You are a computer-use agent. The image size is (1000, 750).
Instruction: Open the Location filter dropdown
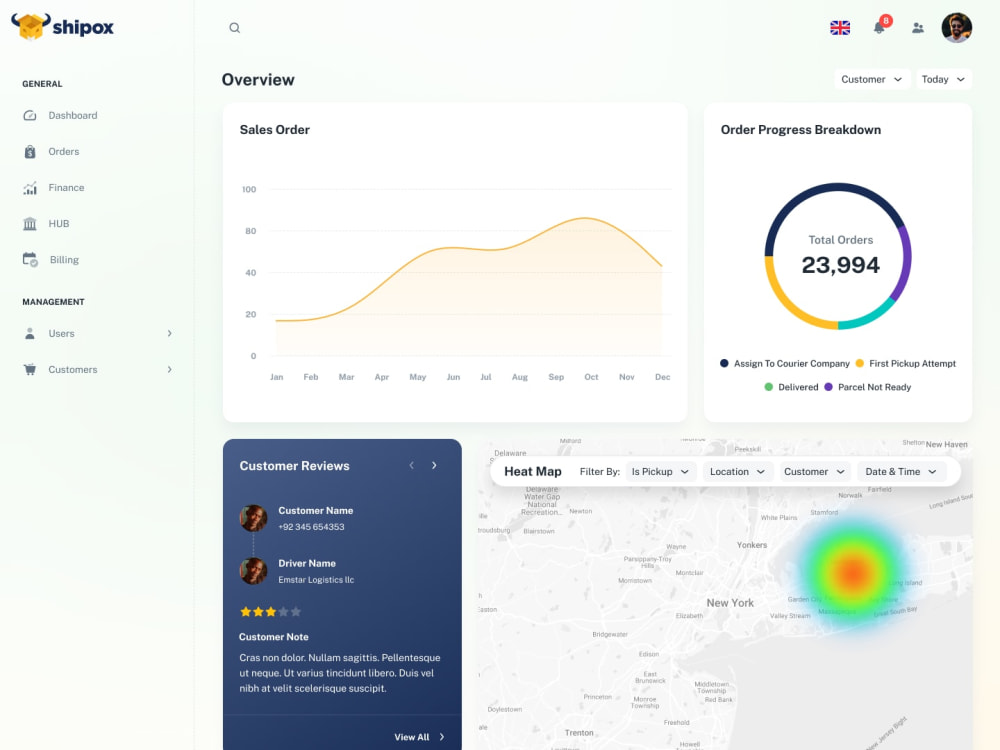737,472
